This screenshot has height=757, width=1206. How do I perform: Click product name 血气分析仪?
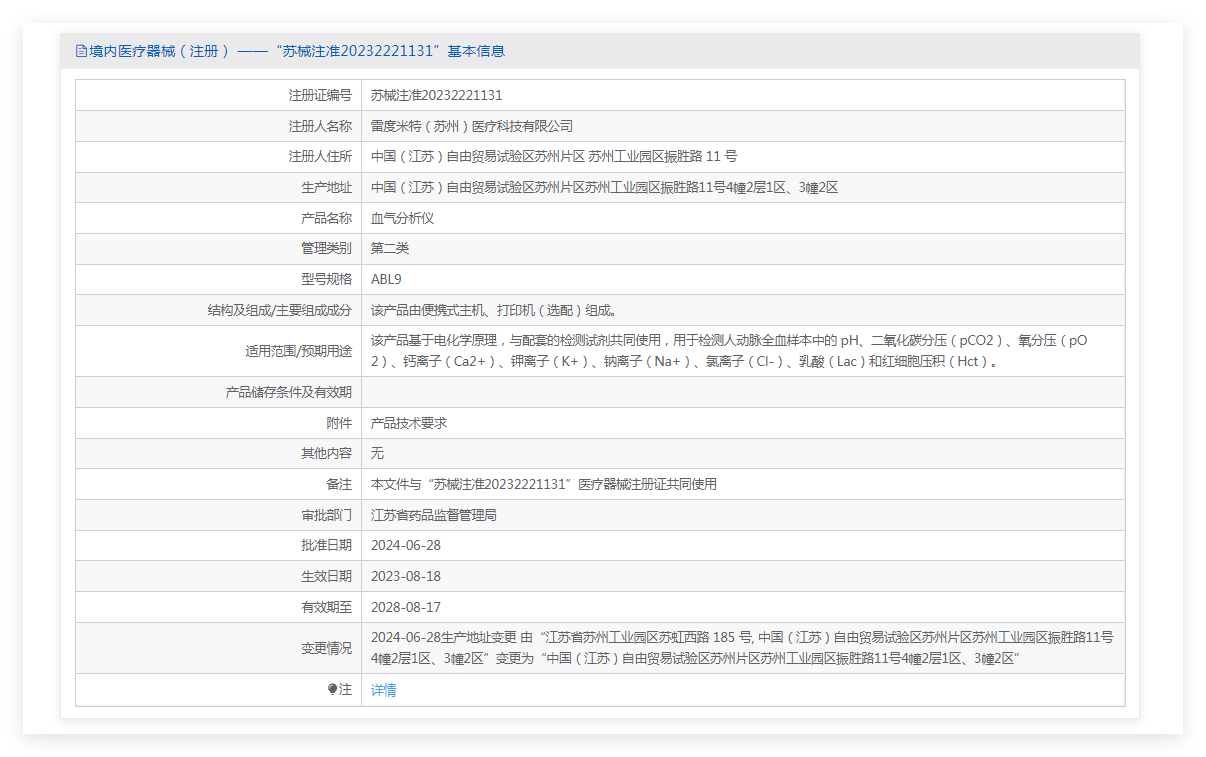[x=403, y=218]
